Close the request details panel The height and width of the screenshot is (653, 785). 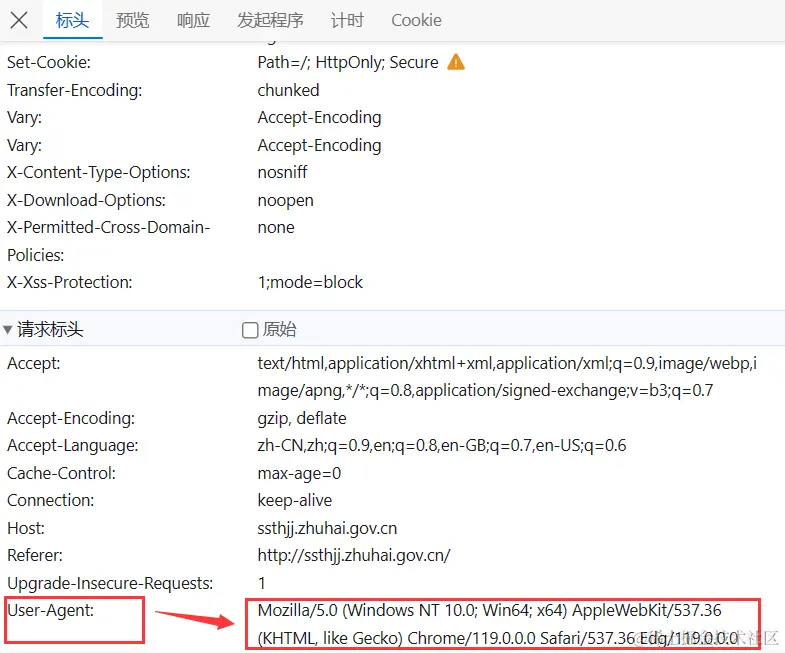[x=19, y=21]
